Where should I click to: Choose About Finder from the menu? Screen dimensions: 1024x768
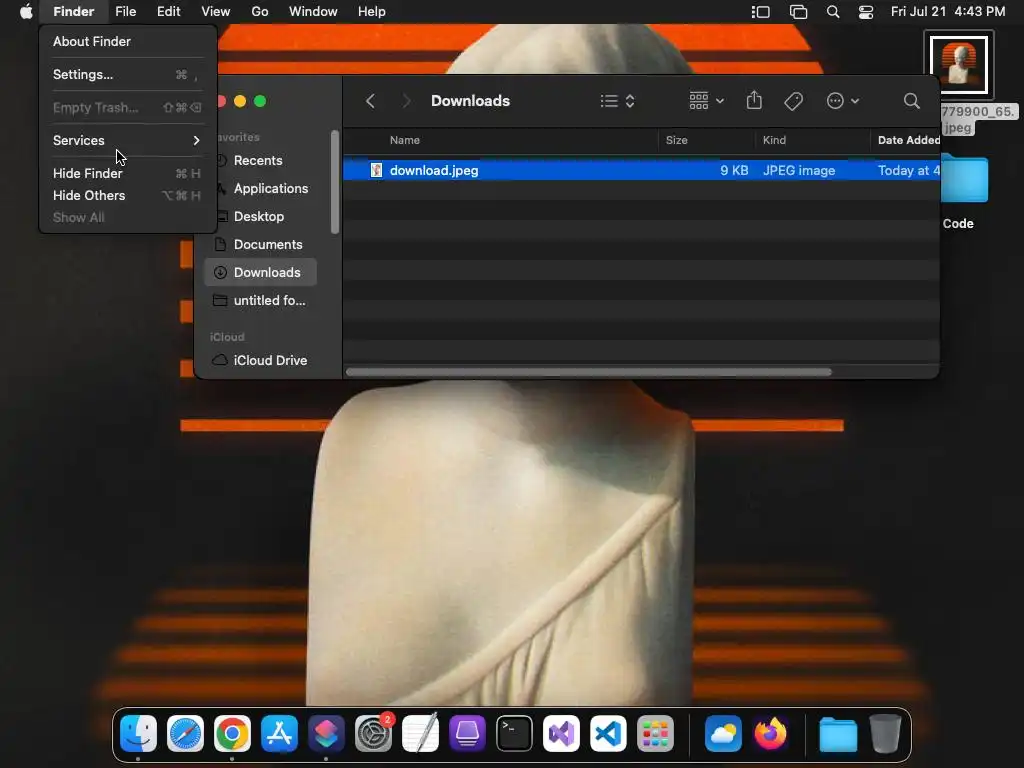[x=128, y=41]
